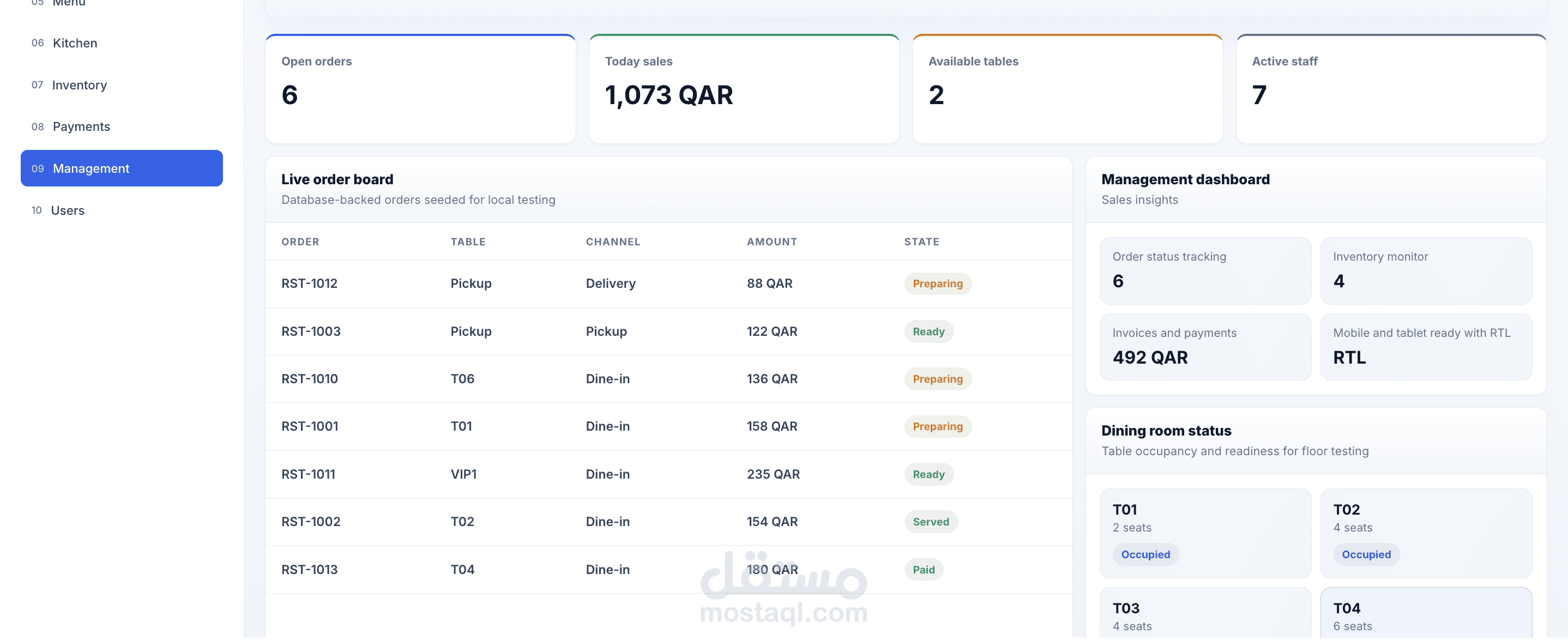
Task: Click the Active staff summary card
Action: click(x=1391, y=89)
